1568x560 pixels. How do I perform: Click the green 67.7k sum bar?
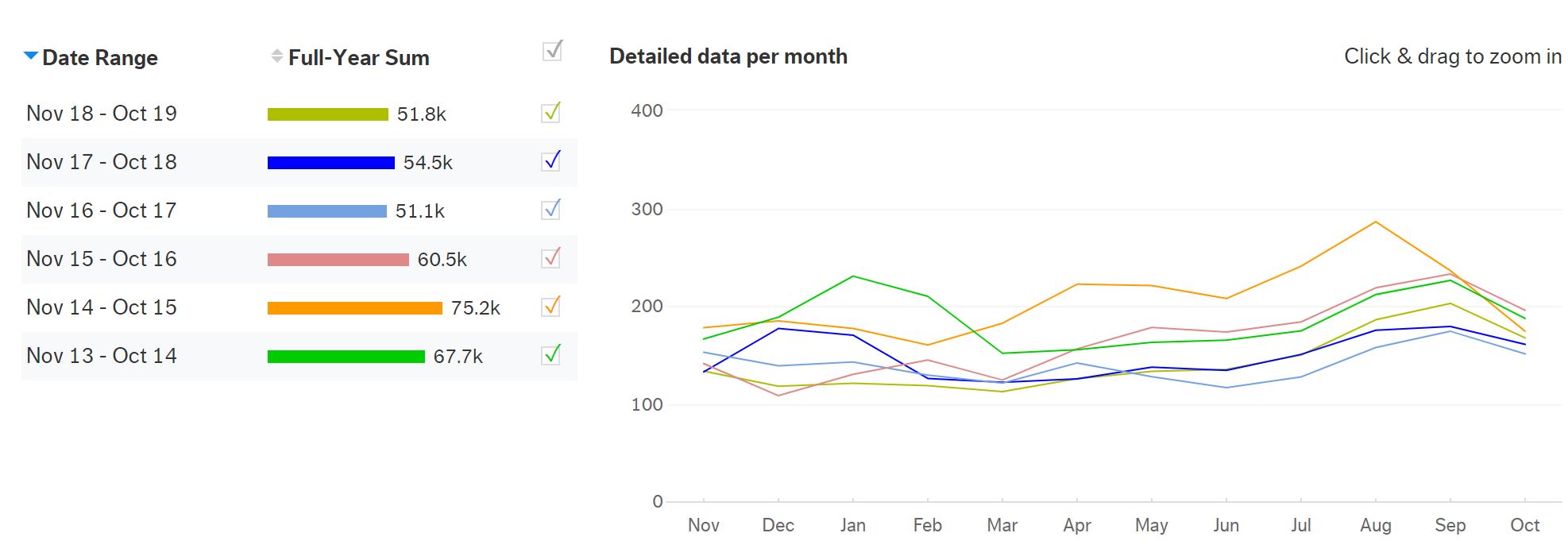pos(346,357)
